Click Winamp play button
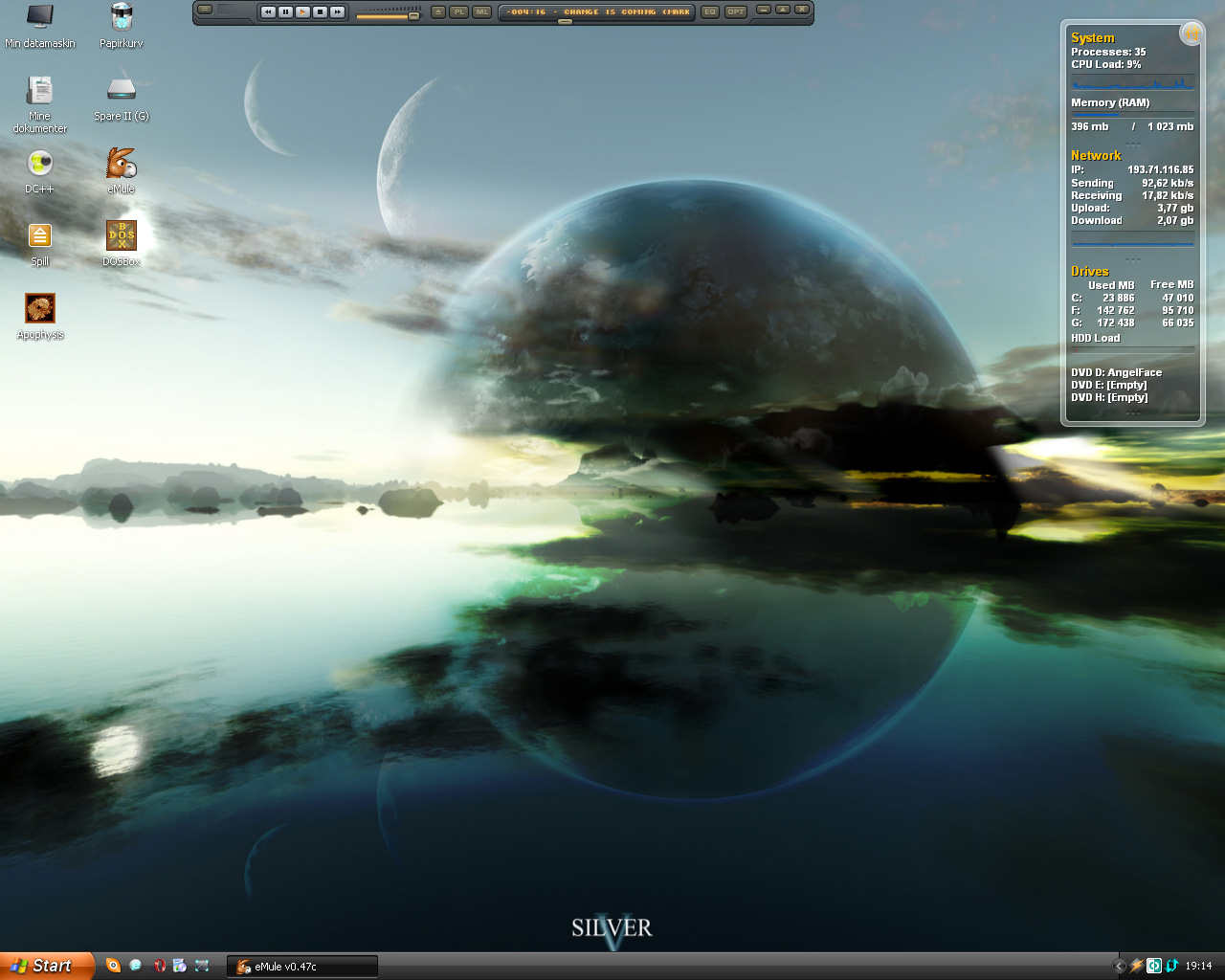Viewport: 1225px width, 980px height. tap(302, 11)
